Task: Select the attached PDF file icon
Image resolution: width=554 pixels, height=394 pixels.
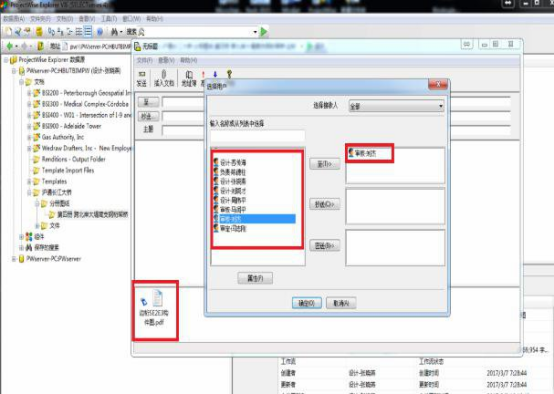Action: [158, 298]
